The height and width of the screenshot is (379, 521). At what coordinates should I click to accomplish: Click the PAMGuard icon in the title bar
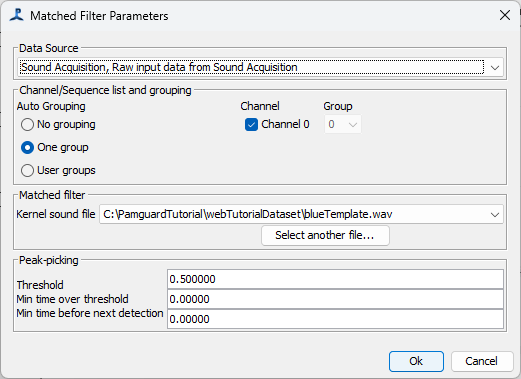coord(17,15)
